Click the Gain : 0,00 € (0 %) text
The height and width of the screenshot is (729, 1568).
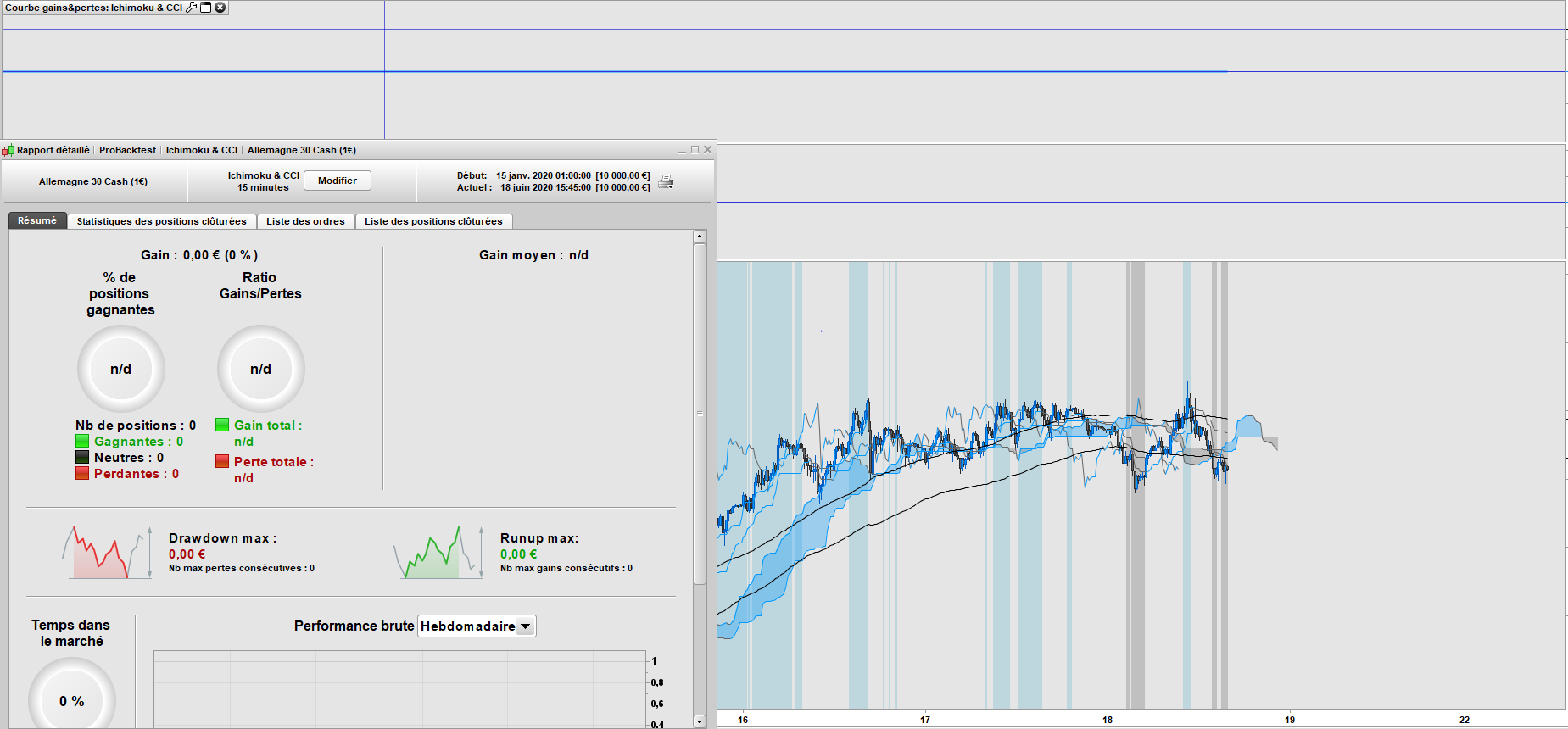[199, 255]
